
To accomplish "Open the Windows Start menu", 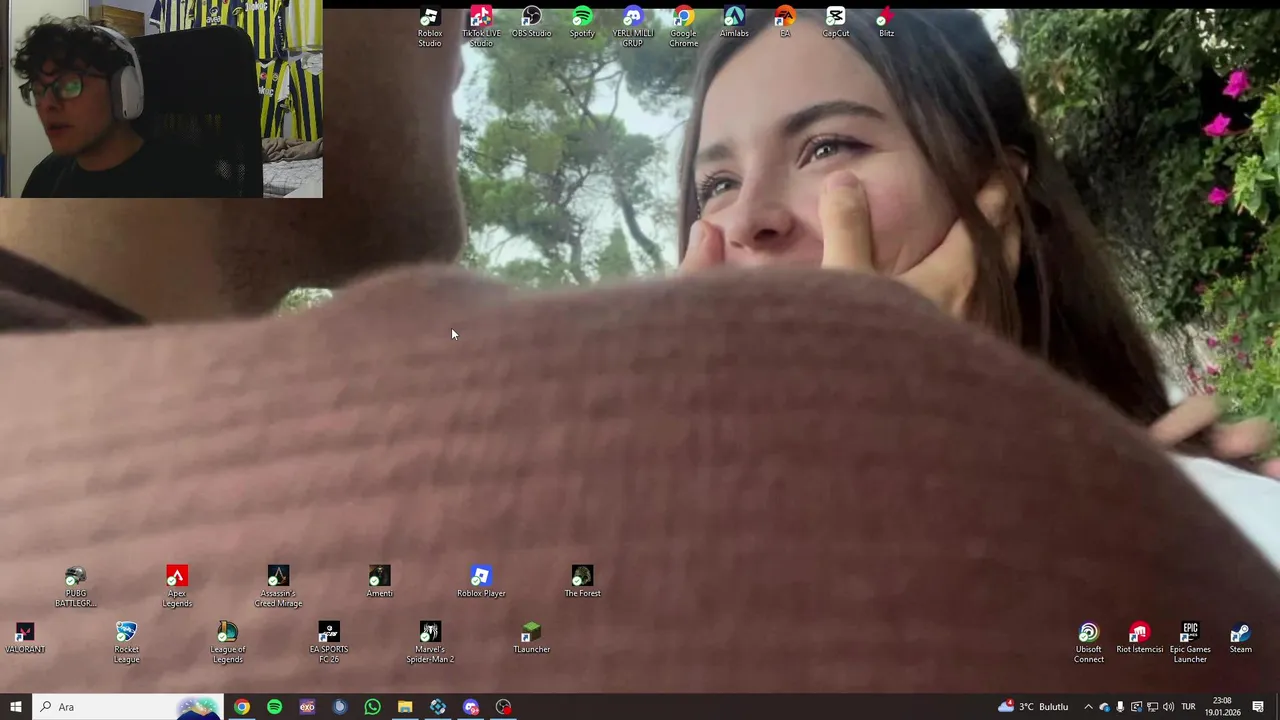I will click(16, 707).
